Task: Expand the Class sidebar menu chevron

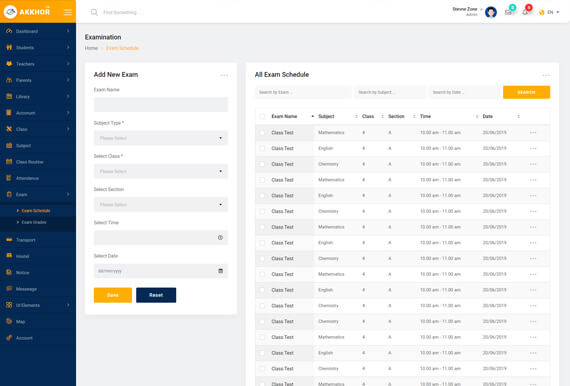Action: pos(68,129)
